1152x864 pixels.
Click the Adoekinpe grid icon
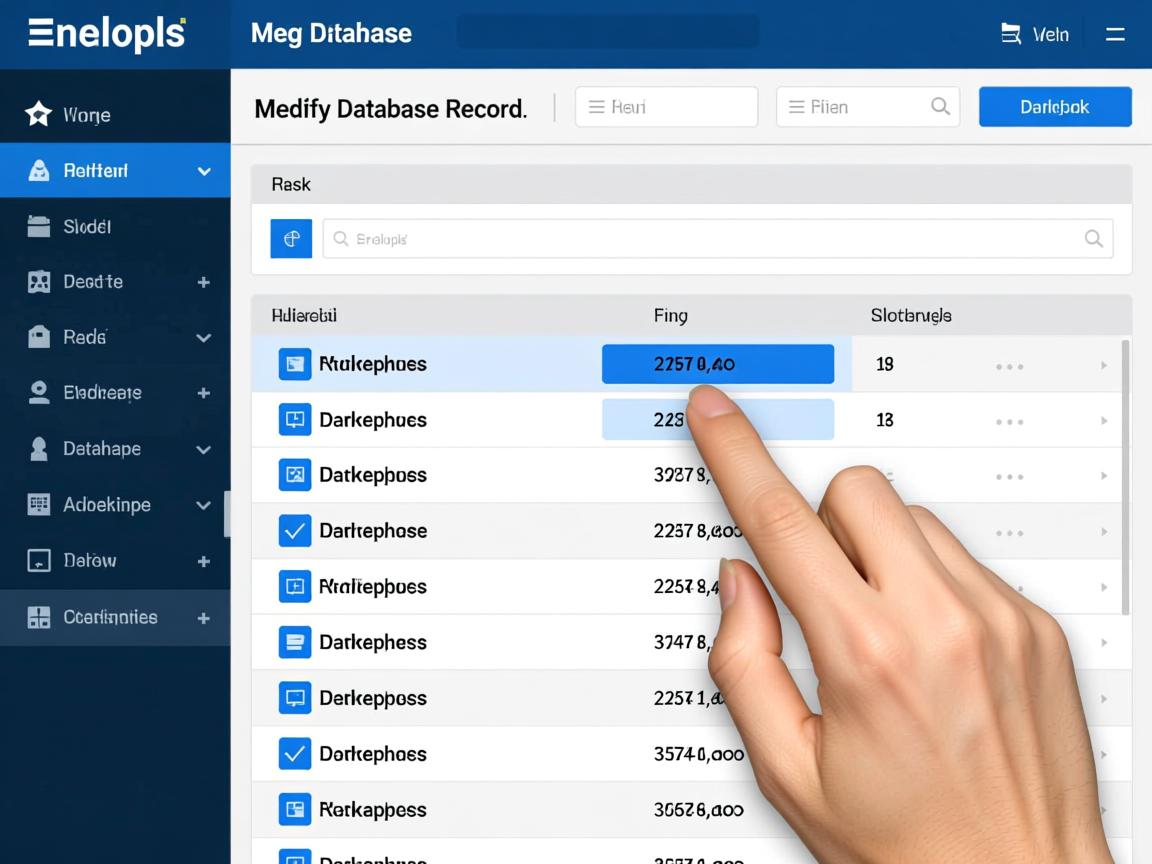38,504
